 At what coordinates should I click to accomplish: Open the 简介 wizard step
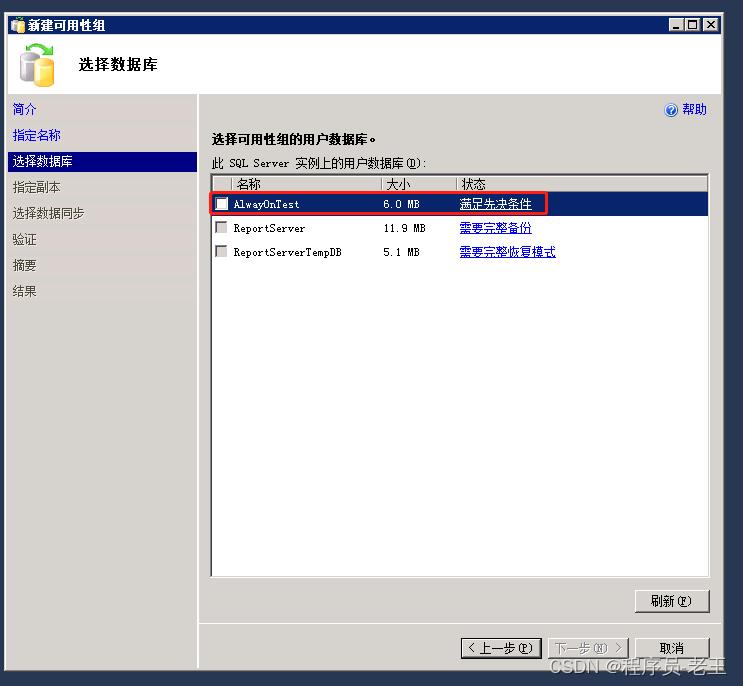click(24, 109)
